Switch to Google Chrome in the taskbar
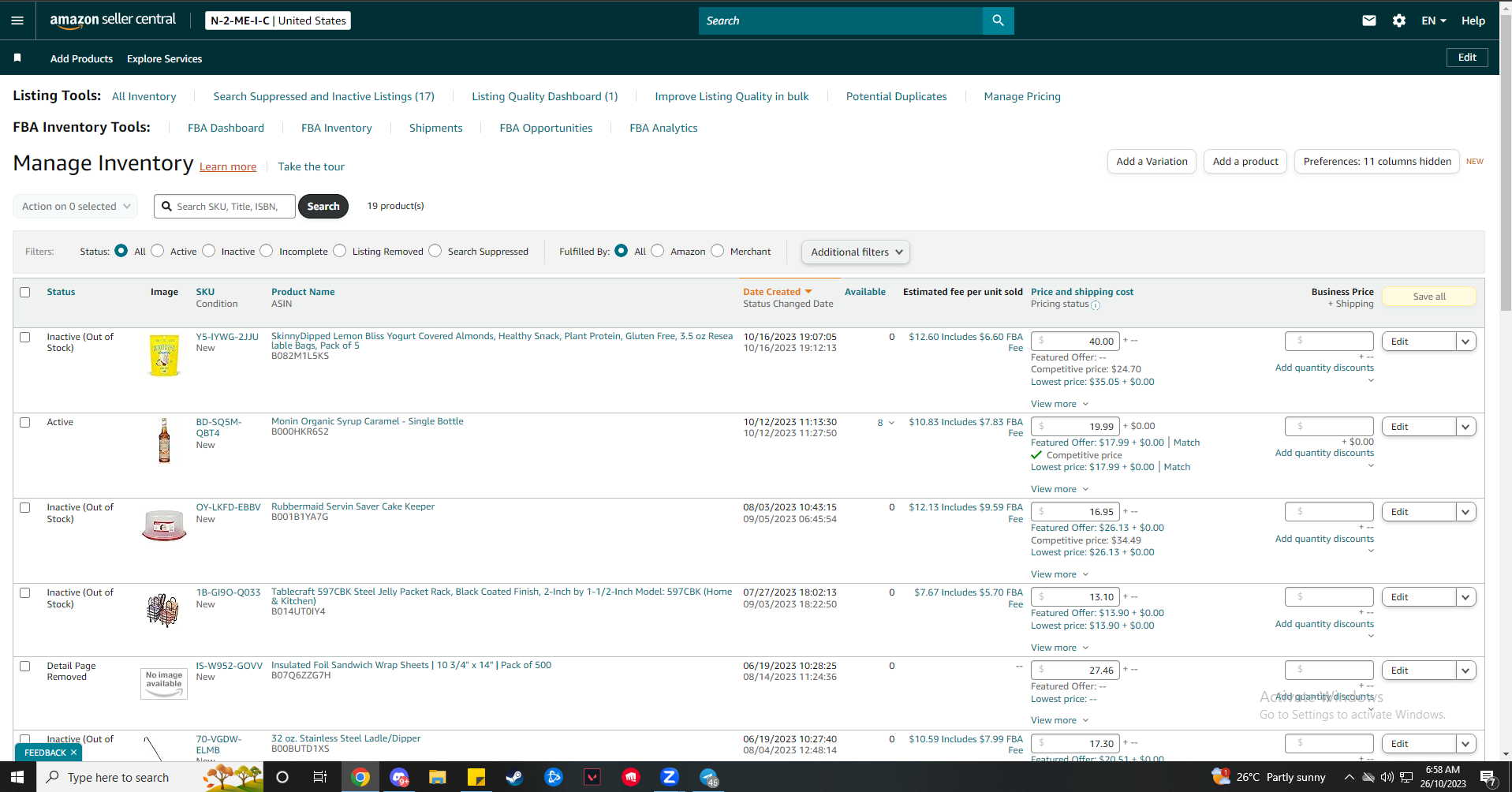The height and width of the screenshot is (792, 1512). [x=360, y=777]
